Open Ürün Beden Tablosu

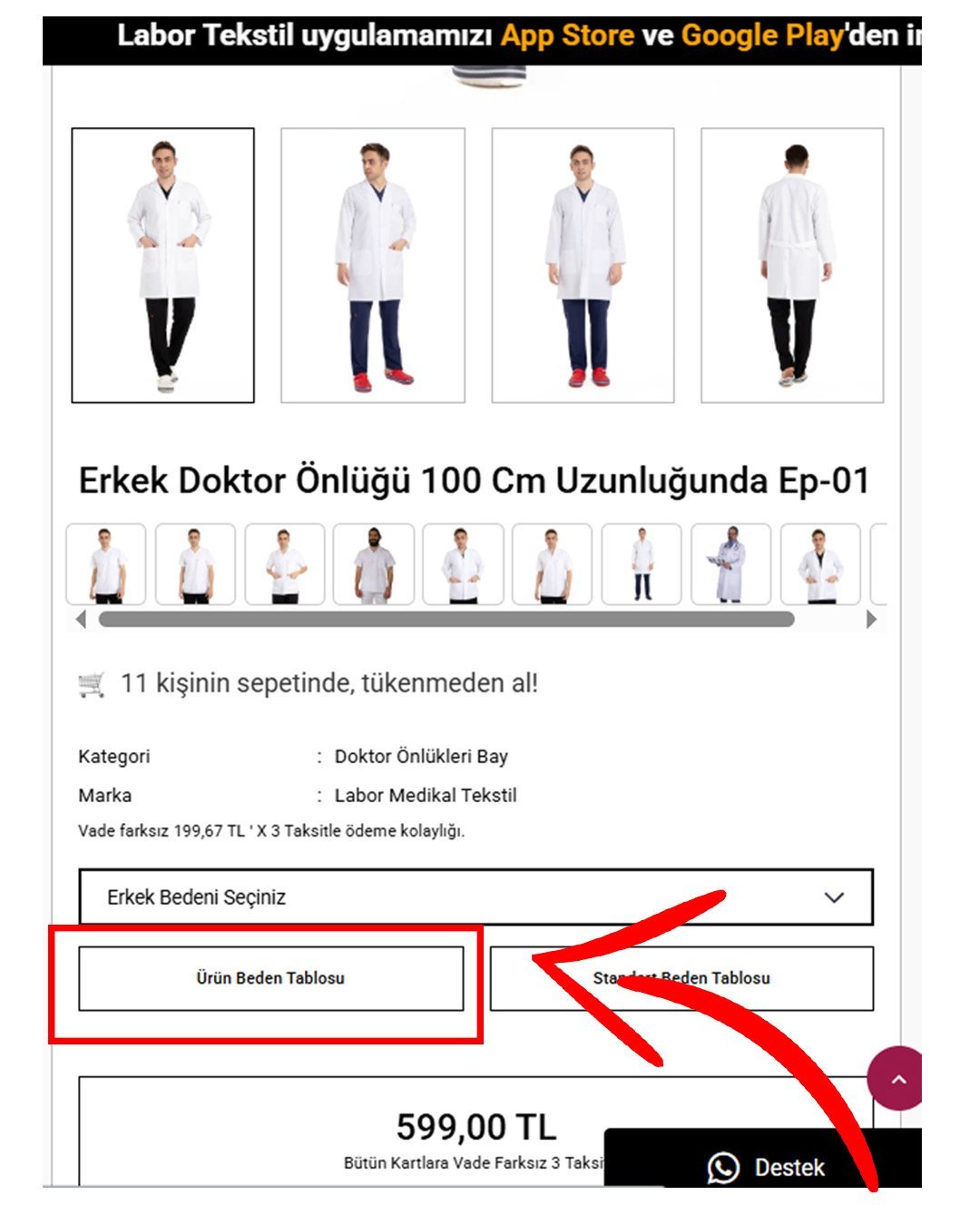[x=271, y=978]
